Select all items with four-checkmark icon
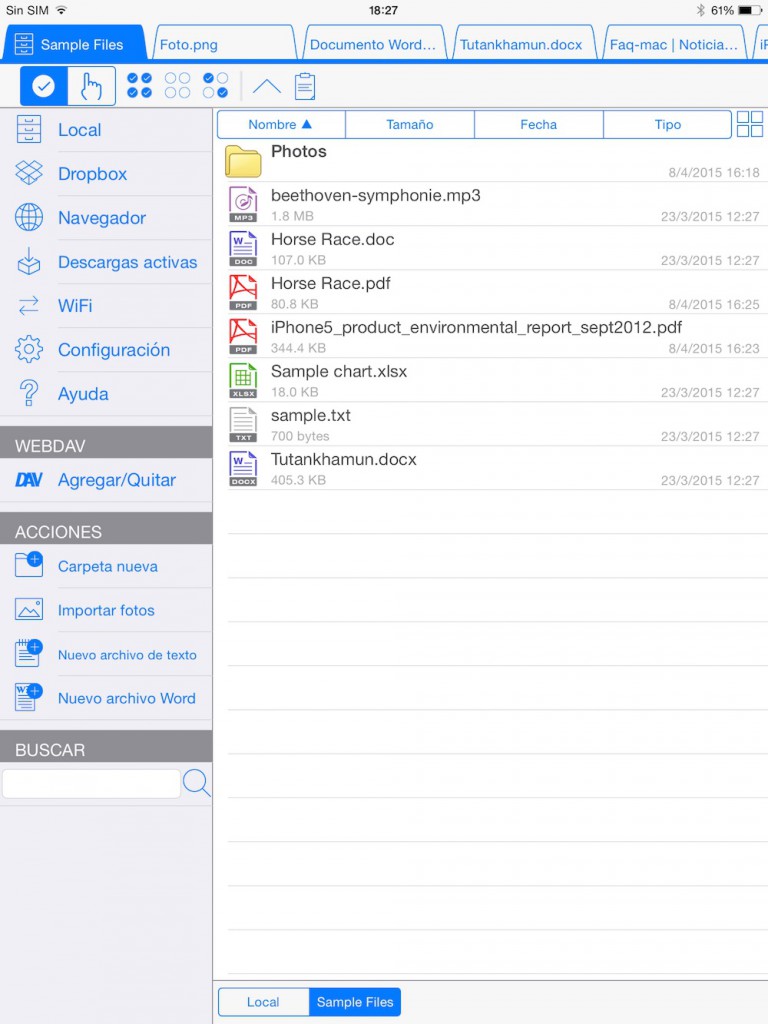 click(x=139, y=86)
